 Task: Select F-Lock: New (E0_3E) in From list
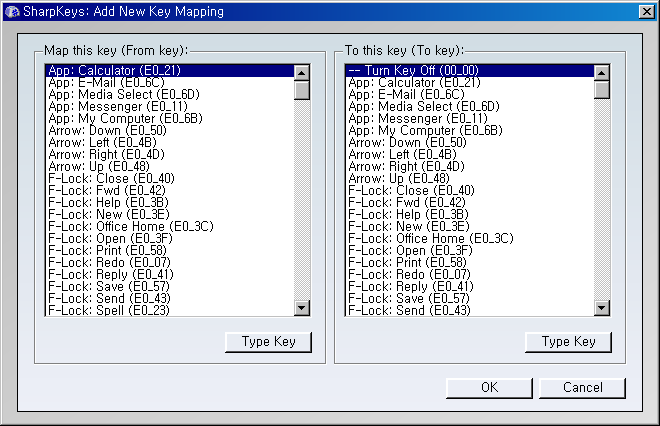coord(169,214)
